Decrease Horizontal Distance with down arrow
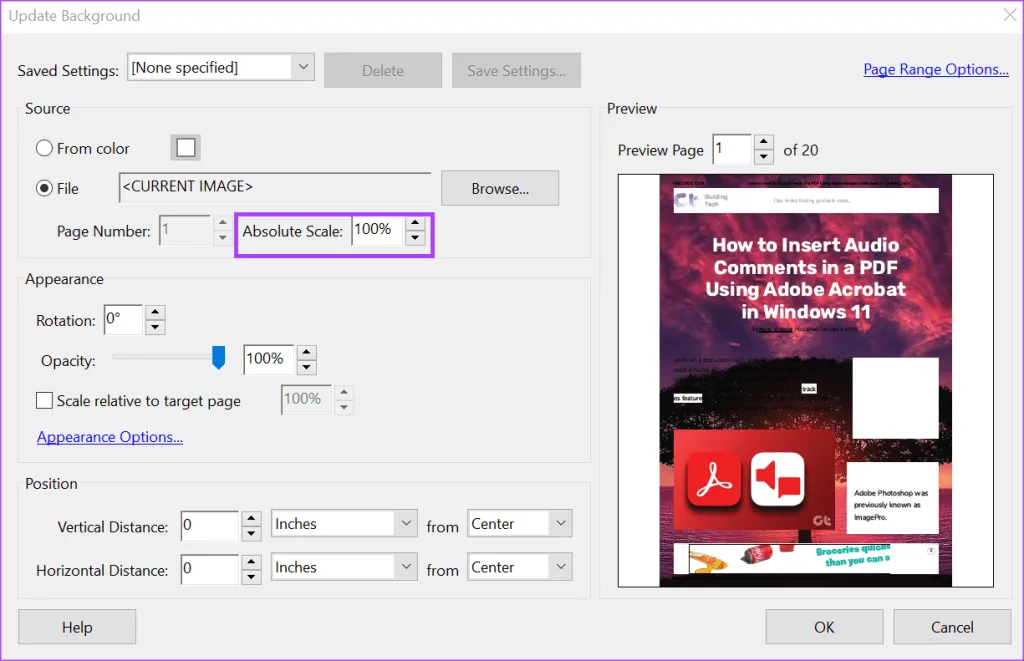 click(252, 576)
